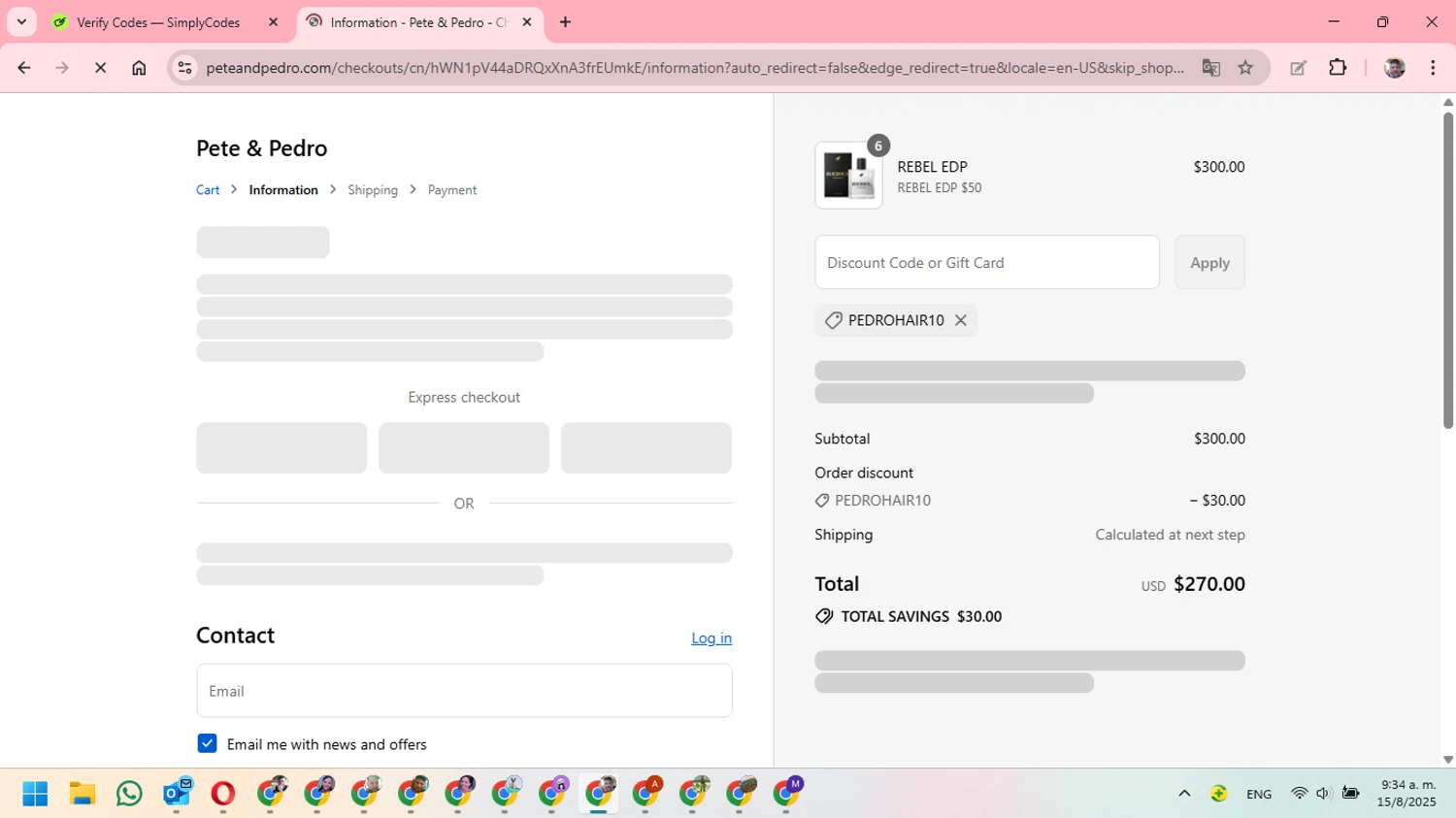Open a new browser tab
The width and height of the screenshot is (1456, 818).
(x=565, y=22)
